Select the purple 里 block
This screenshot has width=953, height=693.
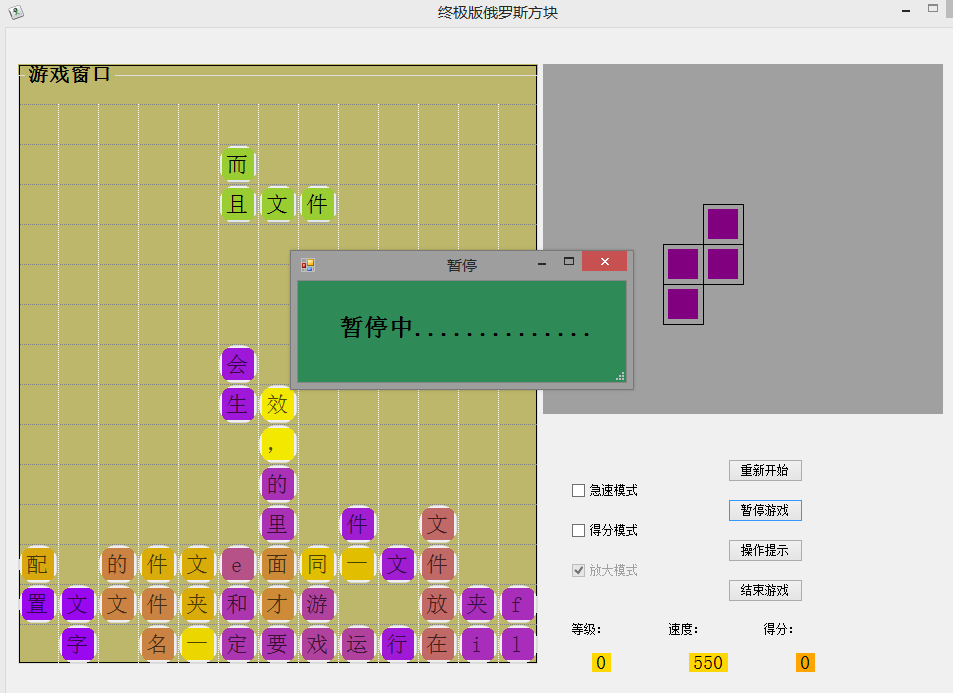coord(278,524)
